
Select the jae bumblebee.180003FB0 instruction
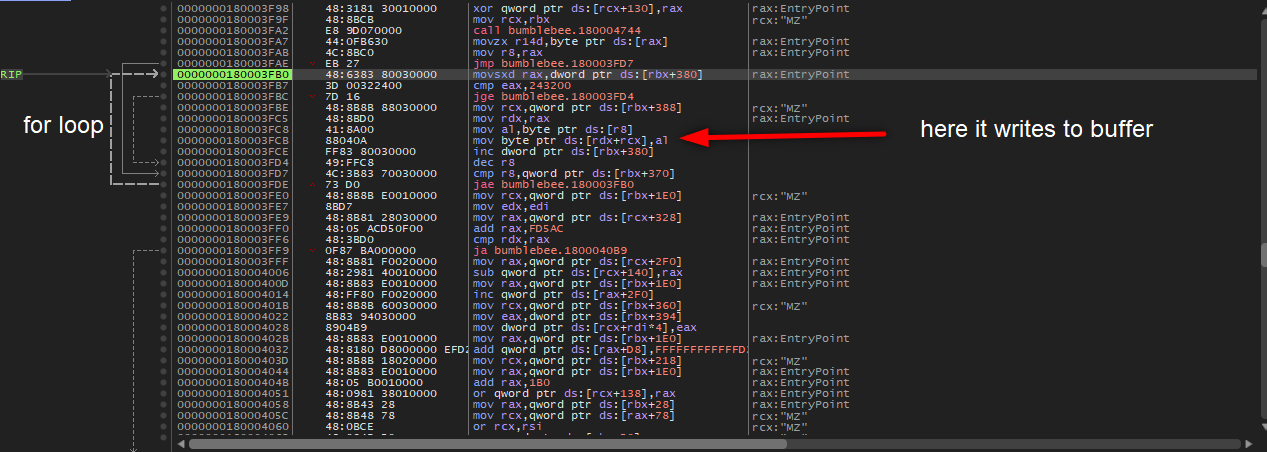pos(540,185)
